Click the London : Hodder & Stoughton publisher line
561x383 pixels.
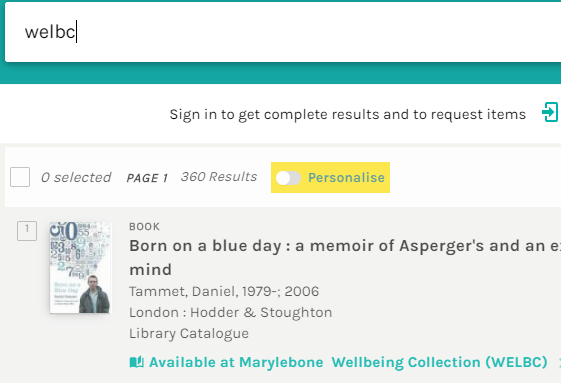coord(230,312)
